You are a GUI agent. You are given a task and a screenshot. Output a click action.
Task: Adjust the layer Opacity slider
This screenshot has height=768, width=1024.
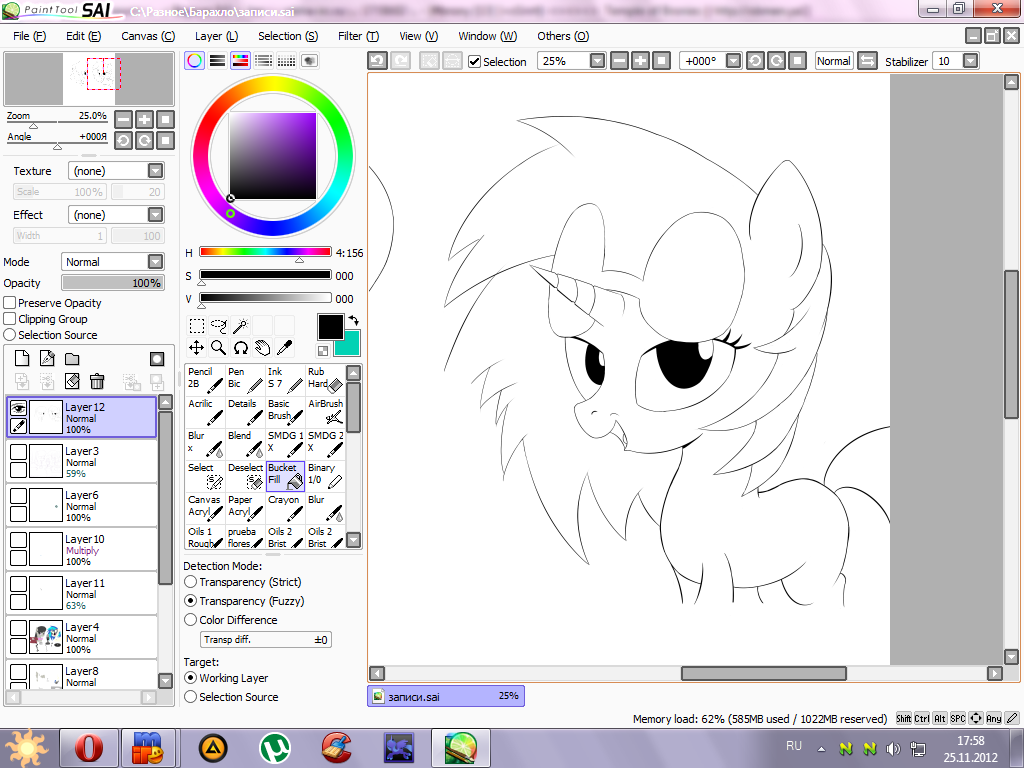[x=112, y=283]
